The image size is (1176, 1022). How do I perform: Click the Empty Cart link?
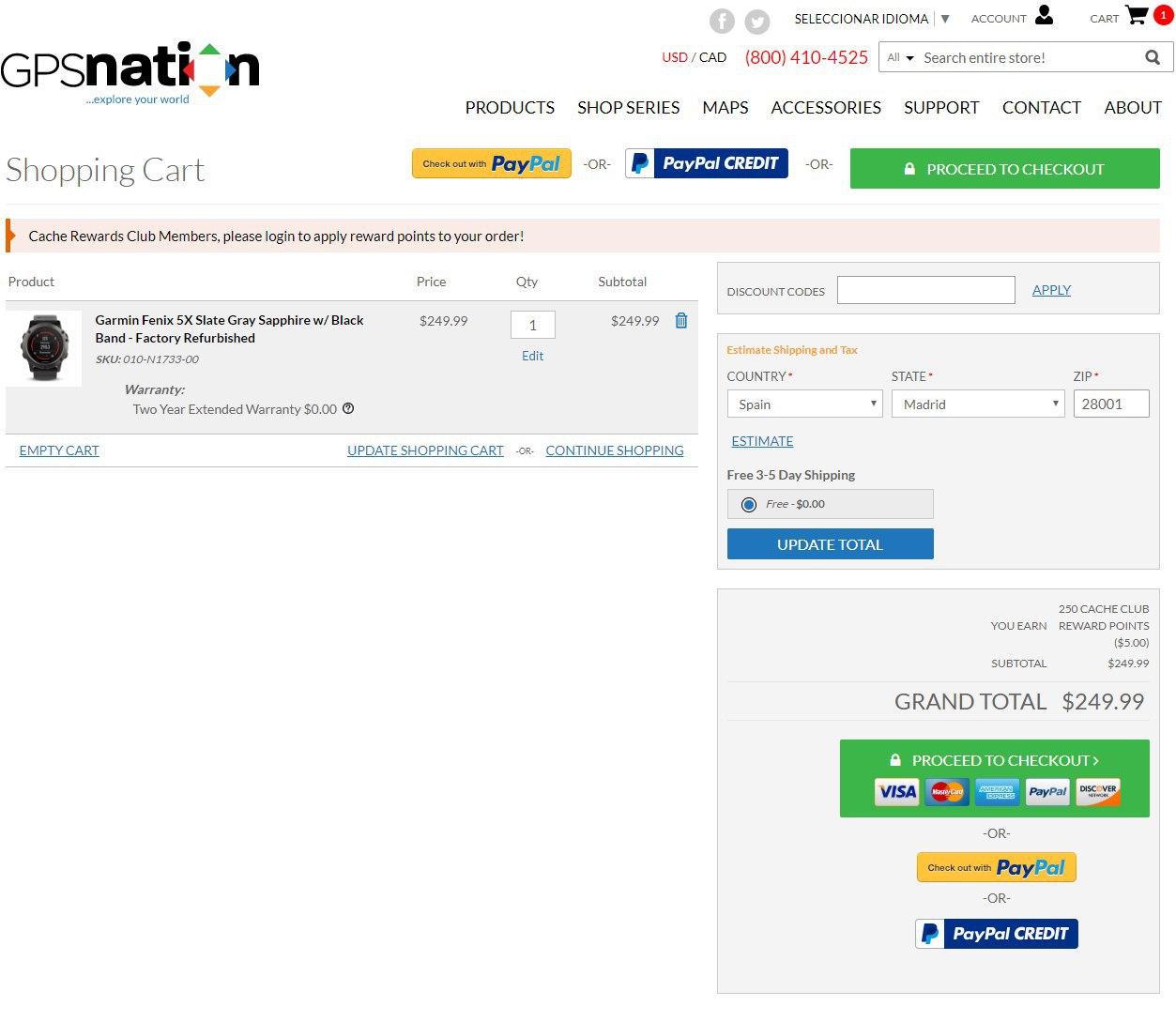click(59, 450)
